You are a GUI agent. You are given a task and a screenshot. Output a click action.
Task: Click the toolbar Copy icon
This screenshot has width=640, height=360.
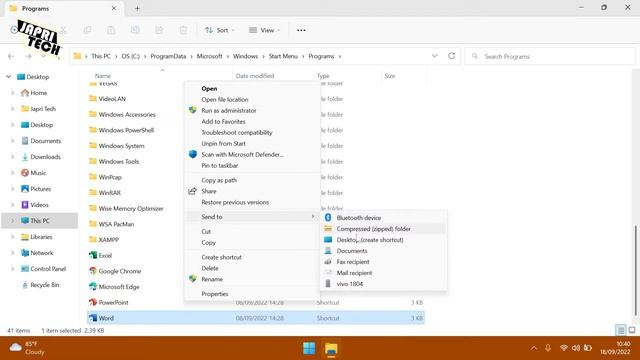[x=87, y=30]
